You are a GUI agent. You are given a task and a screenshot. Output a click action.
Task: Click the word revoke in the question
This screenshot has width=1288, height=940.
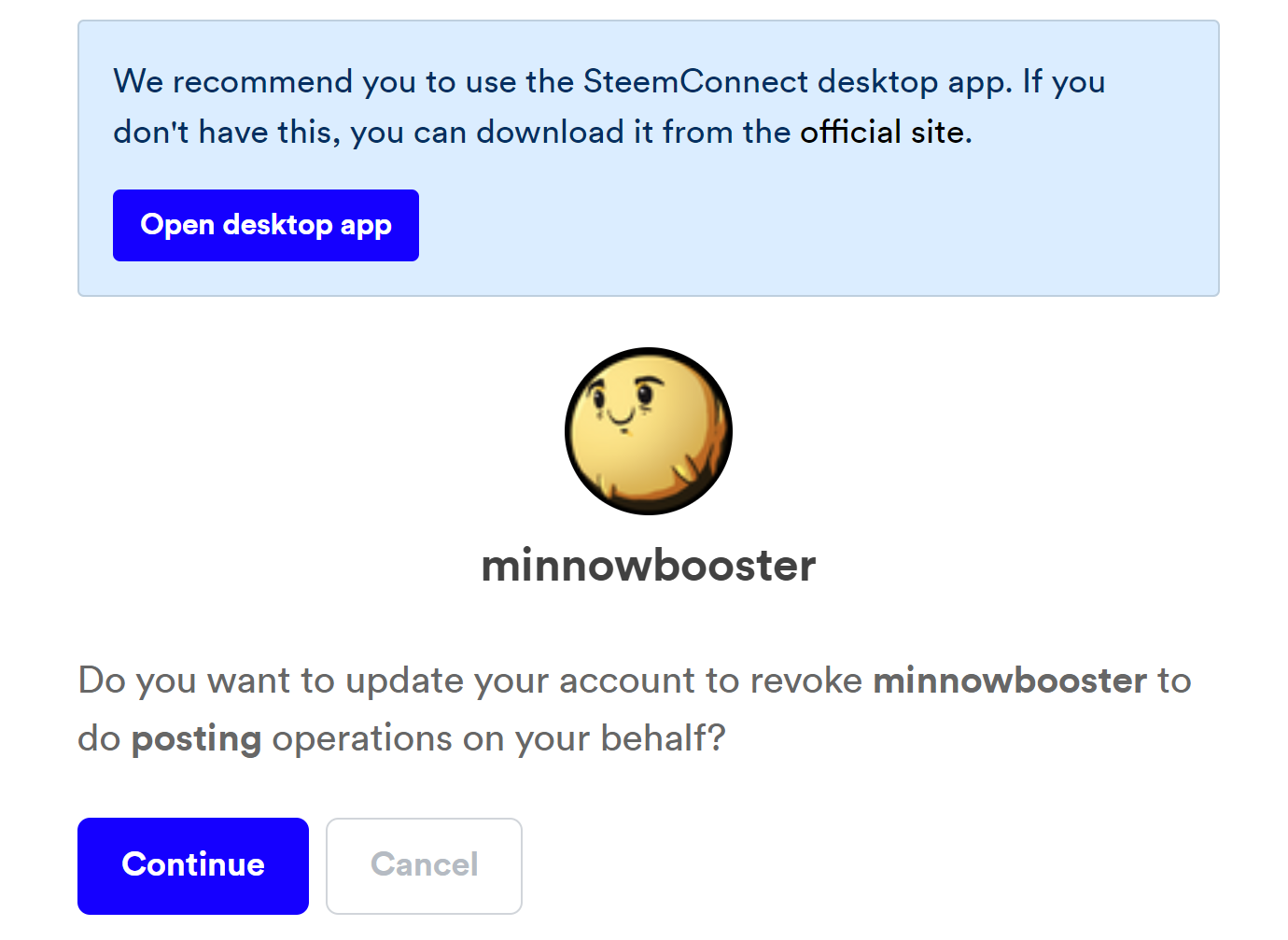tap(805, 680)
